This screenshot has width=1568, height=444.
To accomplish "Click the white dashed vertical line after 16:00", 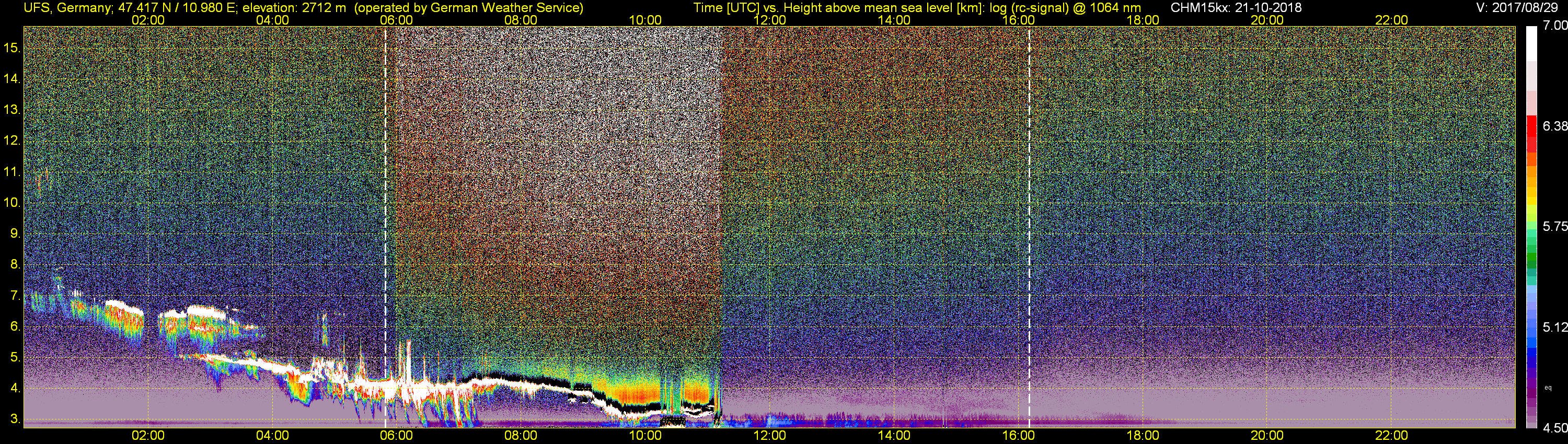I will (1029, 227).
